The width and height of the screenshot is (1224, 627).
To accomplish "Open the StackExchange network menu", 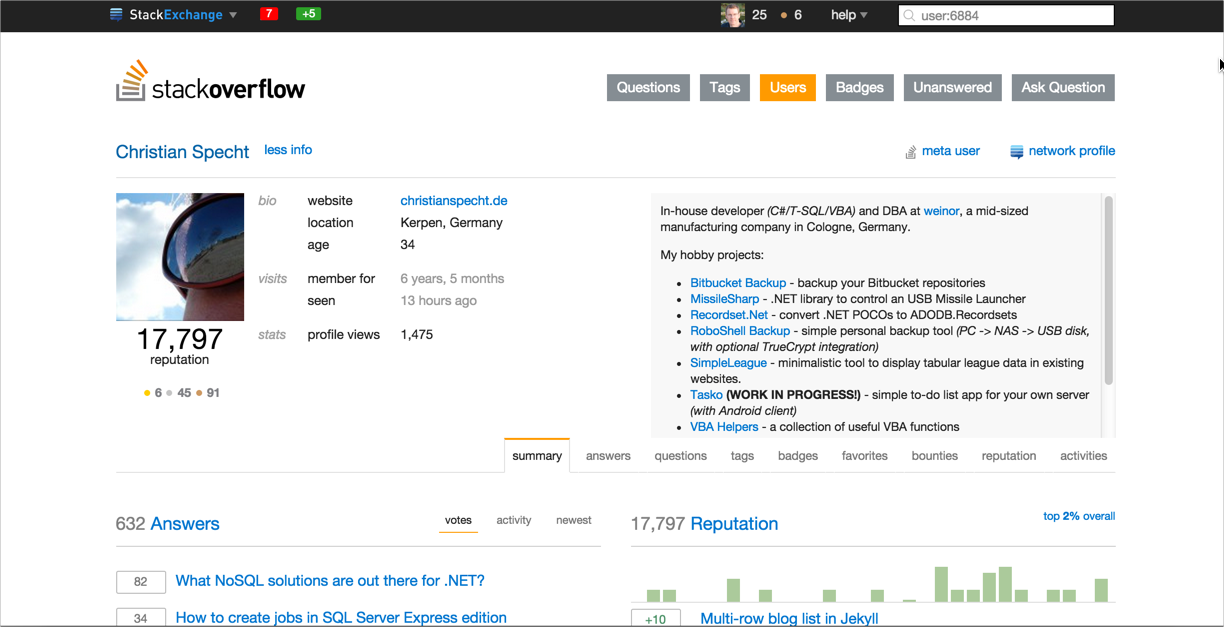I will point(173,15).
